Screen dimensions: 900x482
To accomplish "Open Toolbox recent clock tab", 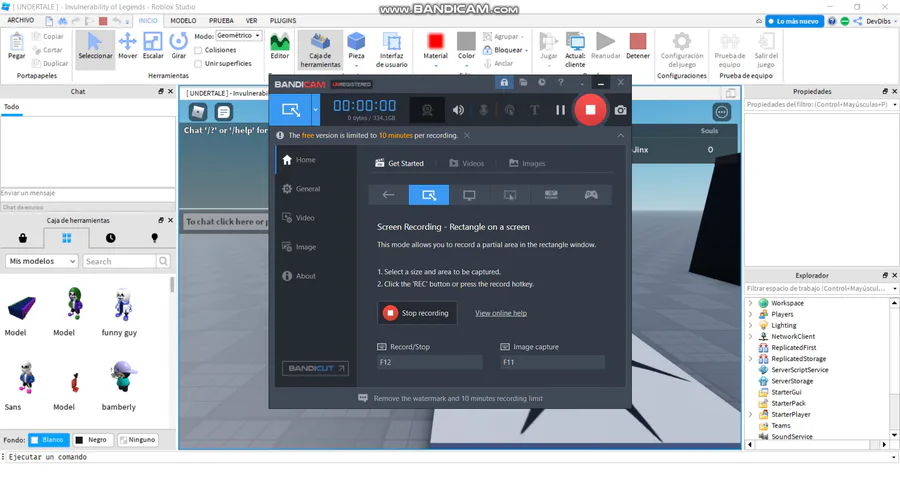I will pyautogui.click(x=110, y=238).
